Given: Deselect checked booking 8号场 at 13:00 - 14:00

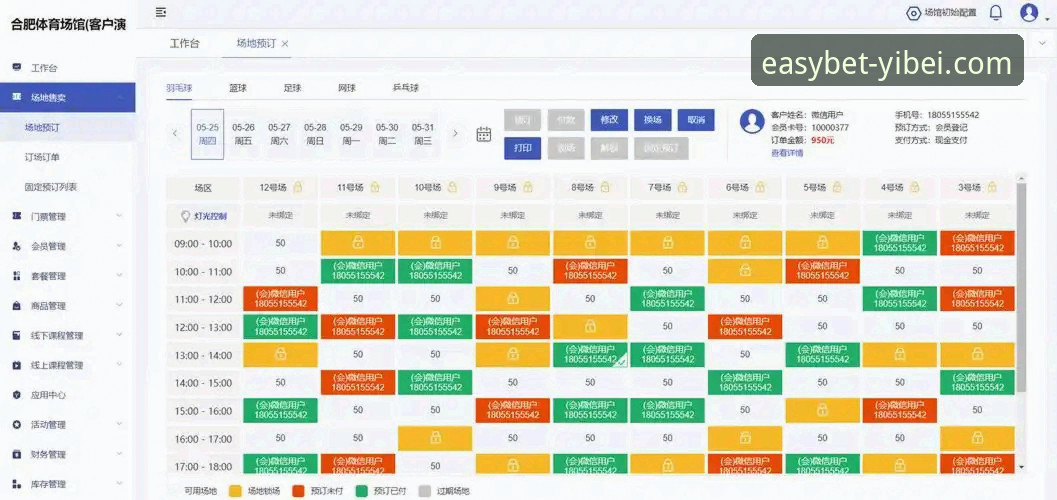Looking at the screenshot, I should click(590, 354).
